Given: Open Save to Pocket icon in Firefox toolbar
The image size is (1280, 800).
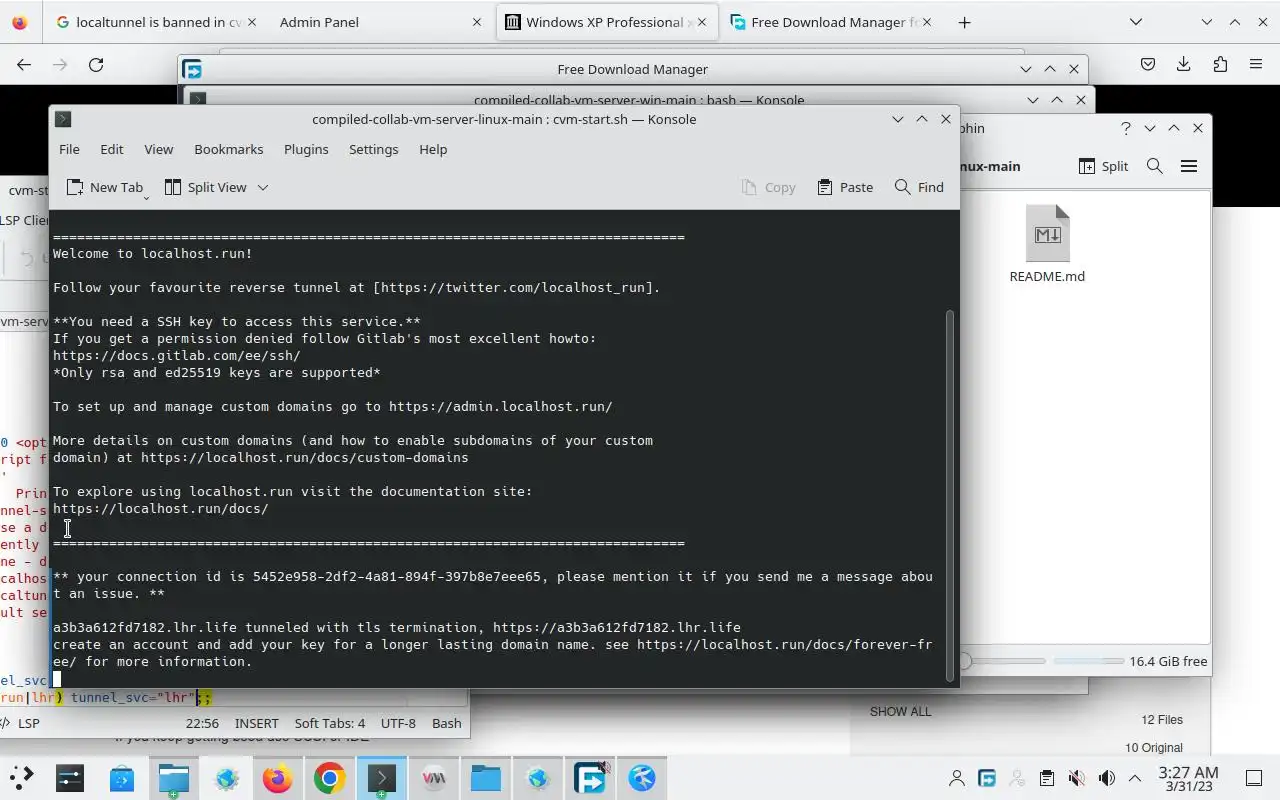Looking at the screenshot, I should (x=1148, y=64).
